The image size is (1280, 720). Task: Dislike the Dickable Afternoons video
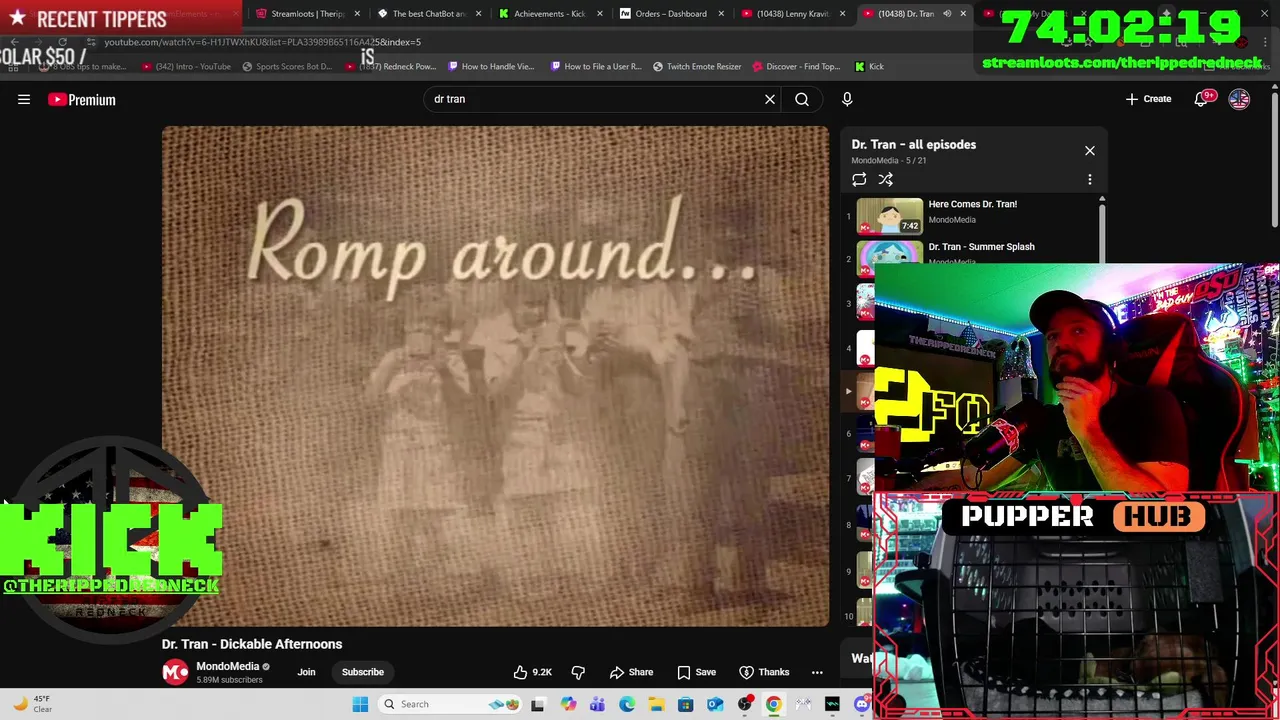coord(578,672)
